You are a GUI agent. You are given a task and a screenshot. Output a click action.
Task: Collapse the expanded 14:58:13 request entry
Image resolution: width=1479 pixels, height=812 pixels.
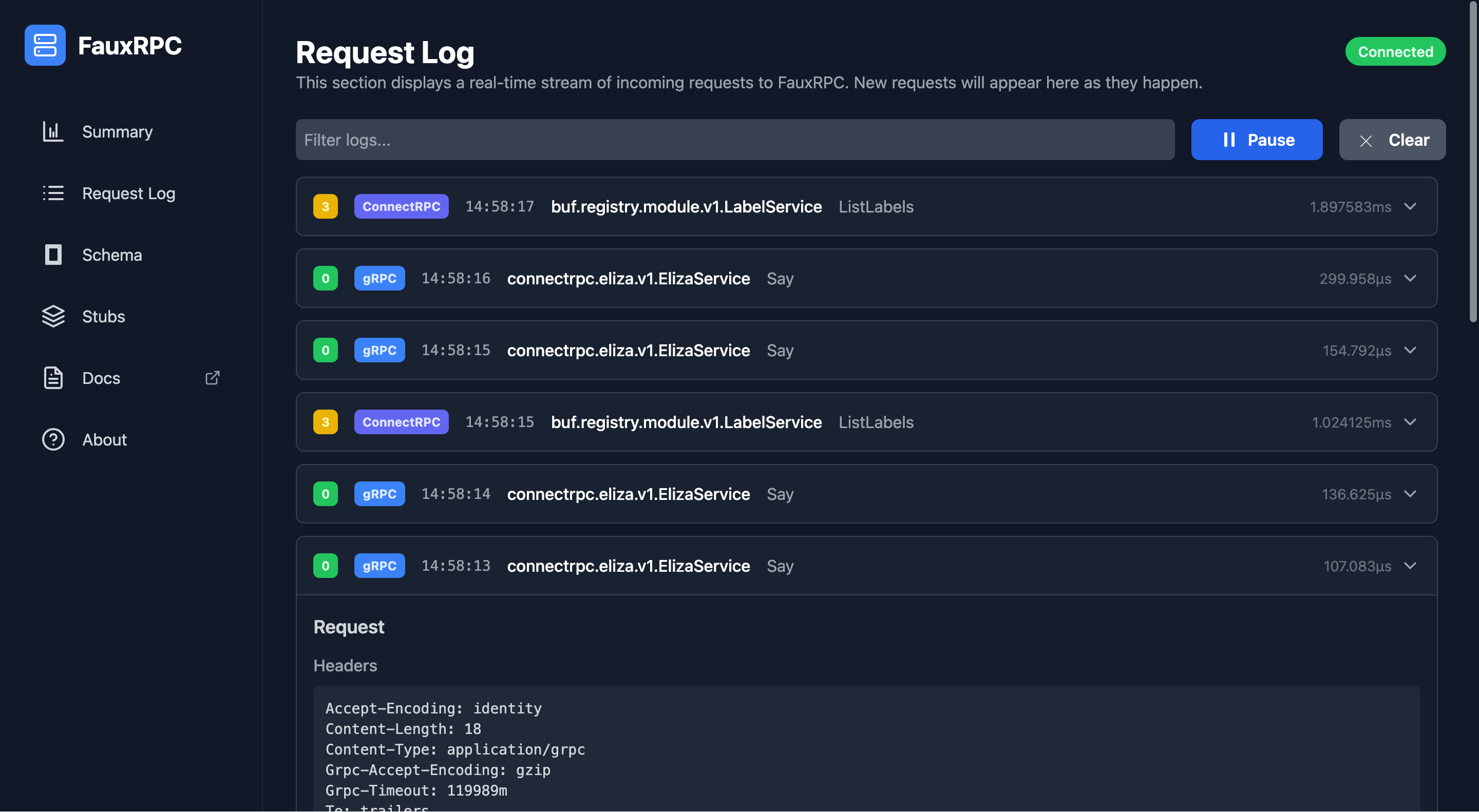point(1411,566)
